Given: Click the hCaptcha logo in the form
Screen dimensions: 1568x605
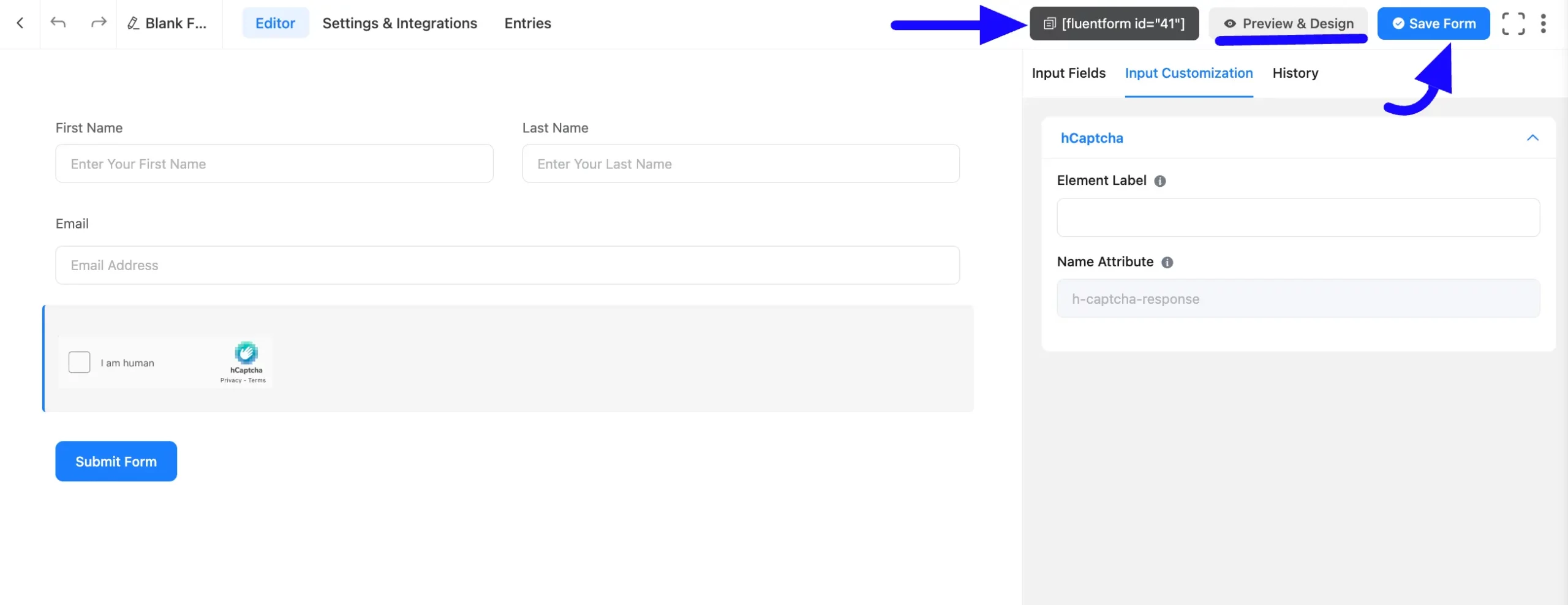Looking at the screenshot, I should 246,354.
